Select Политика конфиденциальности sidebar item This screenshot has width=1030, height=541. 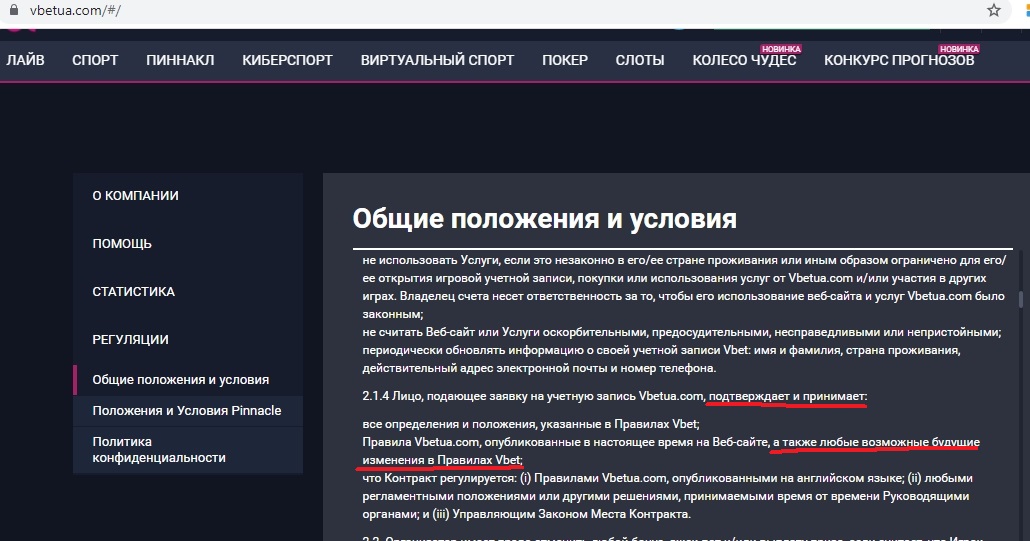tap(188, 450)
